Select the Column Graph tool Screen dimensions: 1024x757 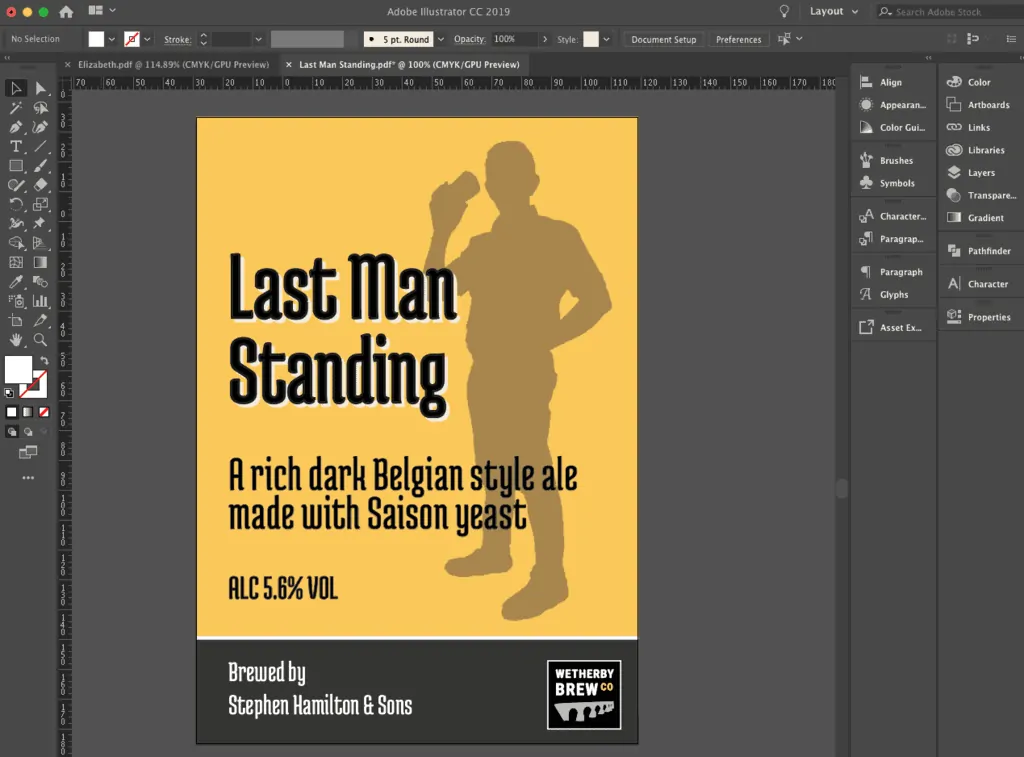[x=40, y=301]
